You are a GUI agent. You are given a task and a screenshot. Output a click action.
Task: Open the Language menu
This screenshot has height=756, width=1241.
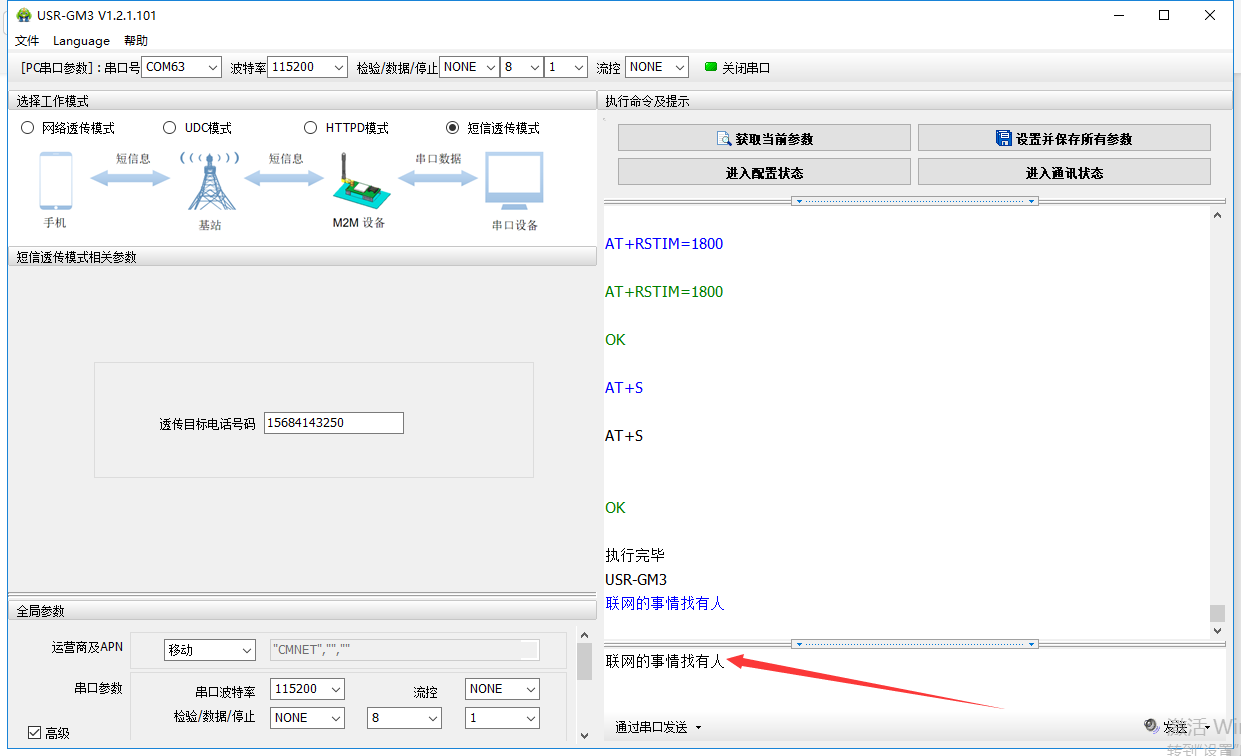tap(81, 41)
